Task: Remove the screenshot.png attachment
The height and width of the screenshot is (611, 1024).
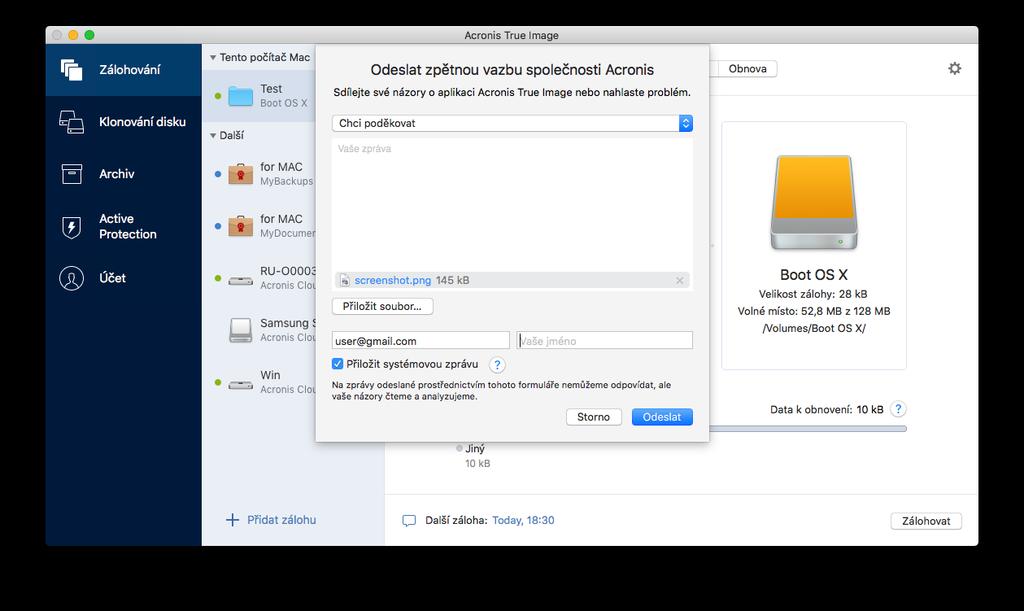Action: click(x=679, y=281)
